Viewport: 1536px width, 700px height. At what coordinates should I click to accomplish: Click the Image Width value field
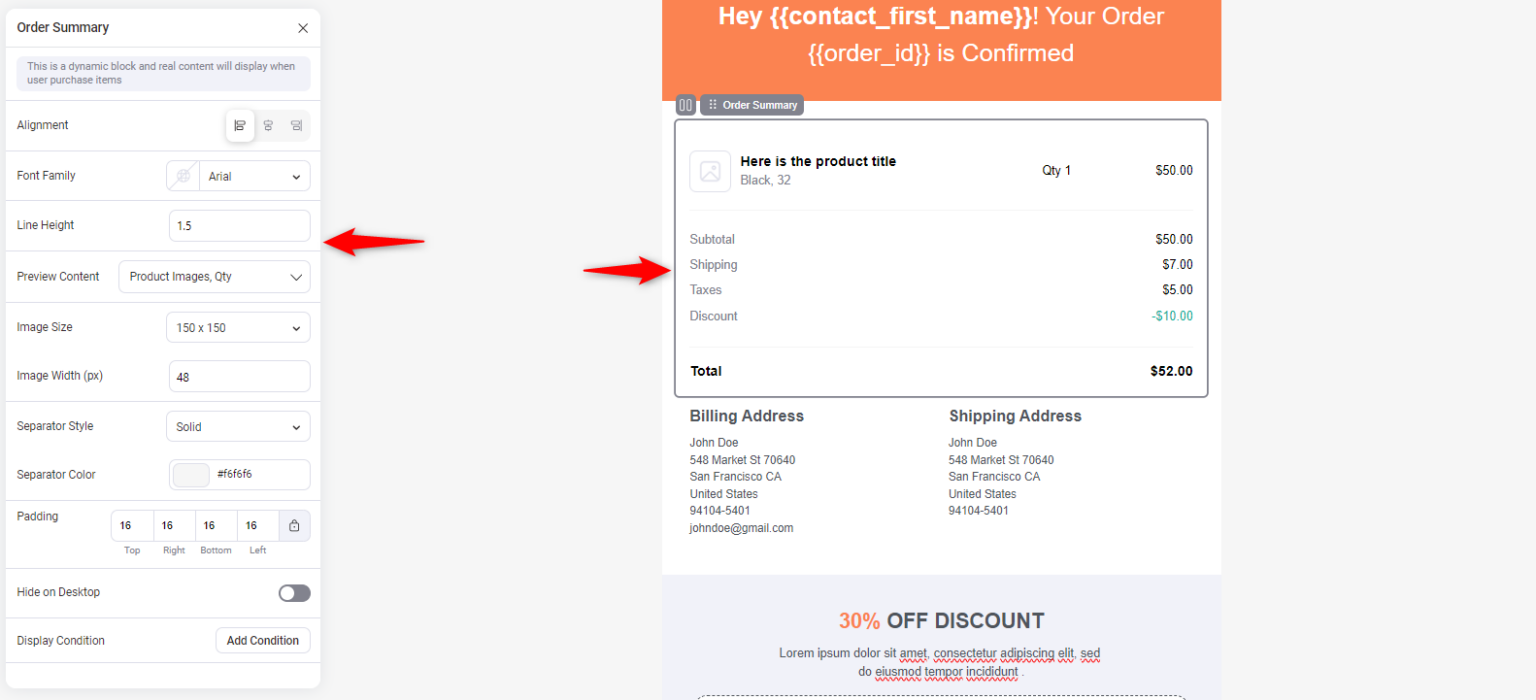pos(239,376)
